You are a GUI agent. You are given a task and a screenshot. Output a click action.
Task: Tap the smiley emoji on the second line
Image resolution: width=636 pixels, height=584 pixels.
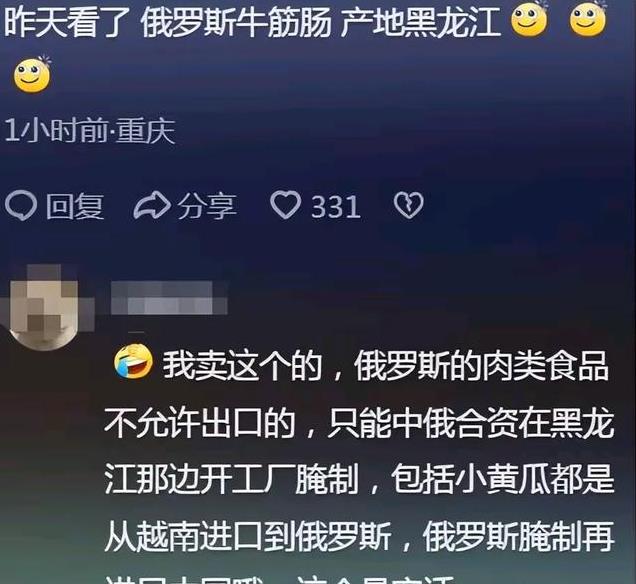(32, 75)
